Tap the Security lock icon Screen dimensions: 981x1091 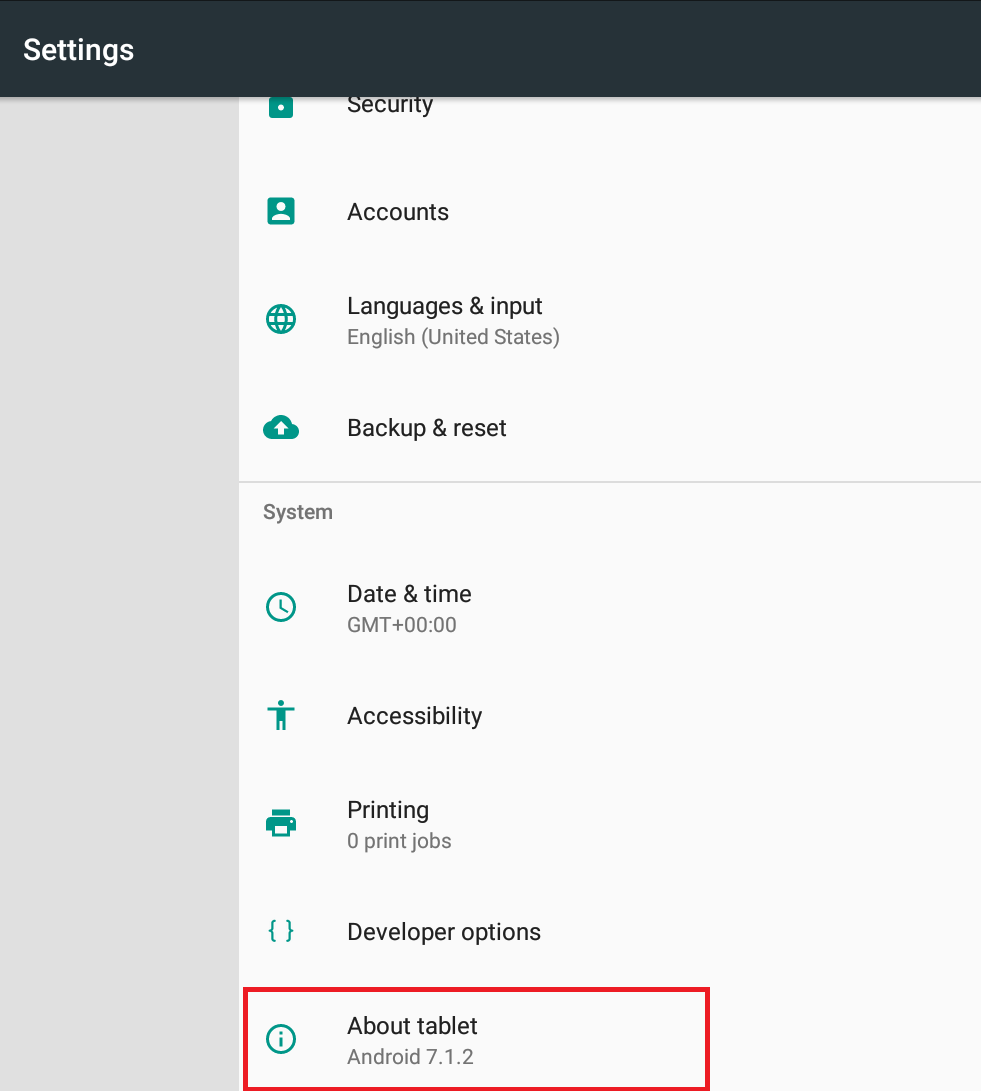click(281, 106)
